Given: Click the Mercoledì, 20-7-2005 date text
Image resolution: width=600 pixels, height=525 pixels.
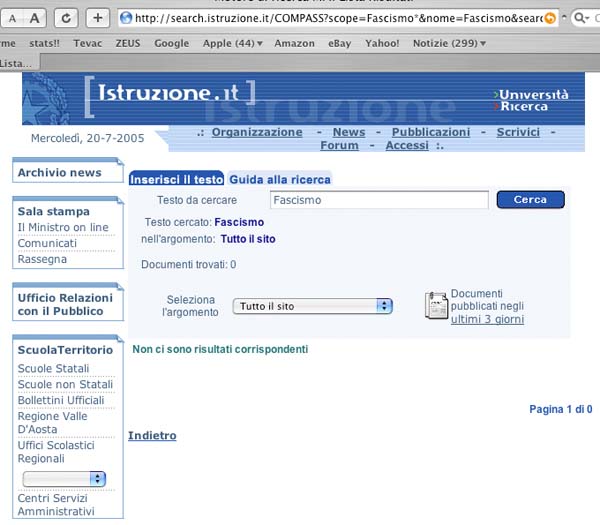Looking at the screenshot, I should click(88, 138).
